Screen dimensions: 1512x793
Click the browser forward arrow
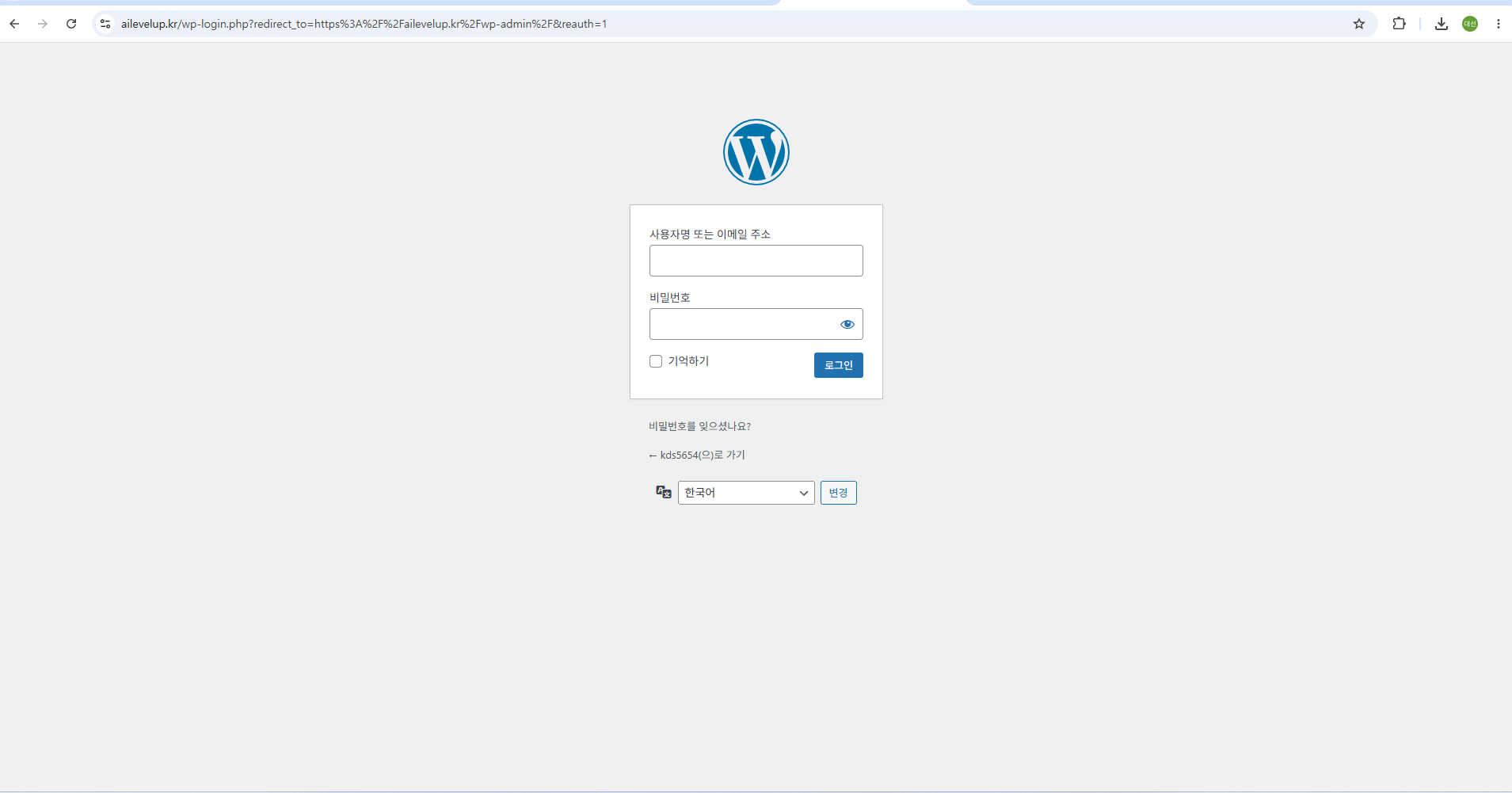pos(43,24)
